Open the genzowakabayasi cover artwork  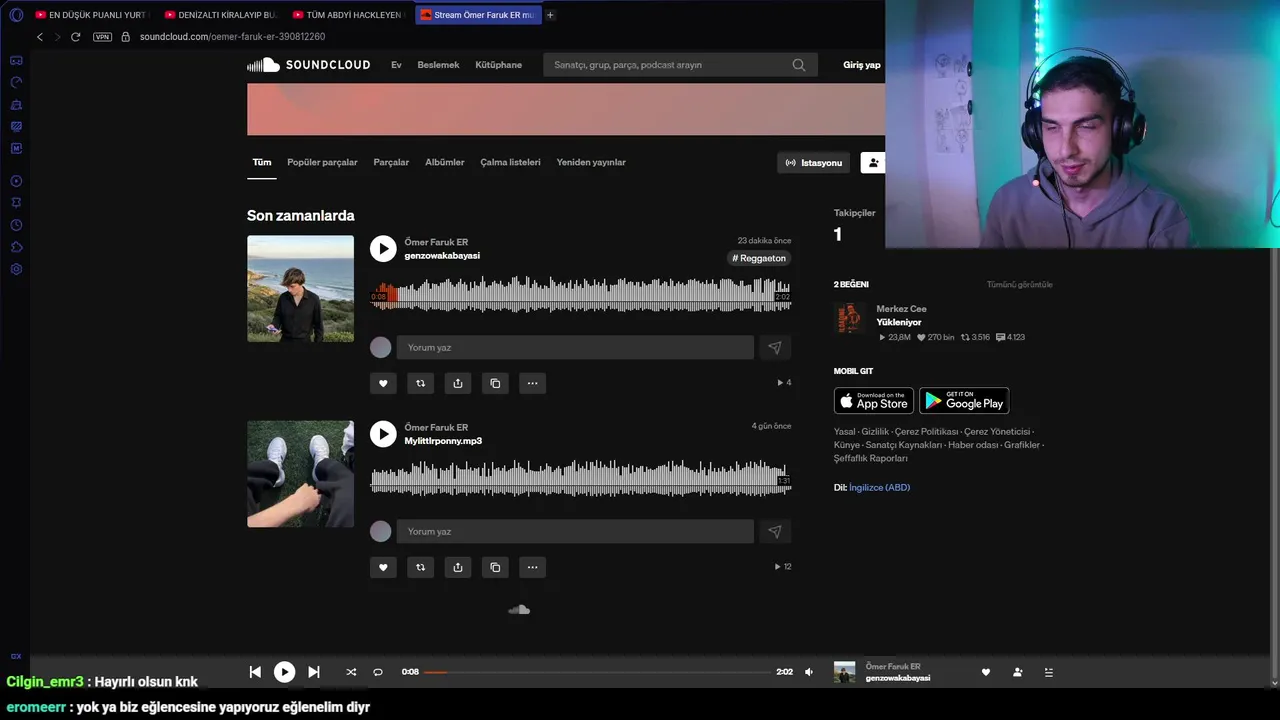(x=300, y=289)
